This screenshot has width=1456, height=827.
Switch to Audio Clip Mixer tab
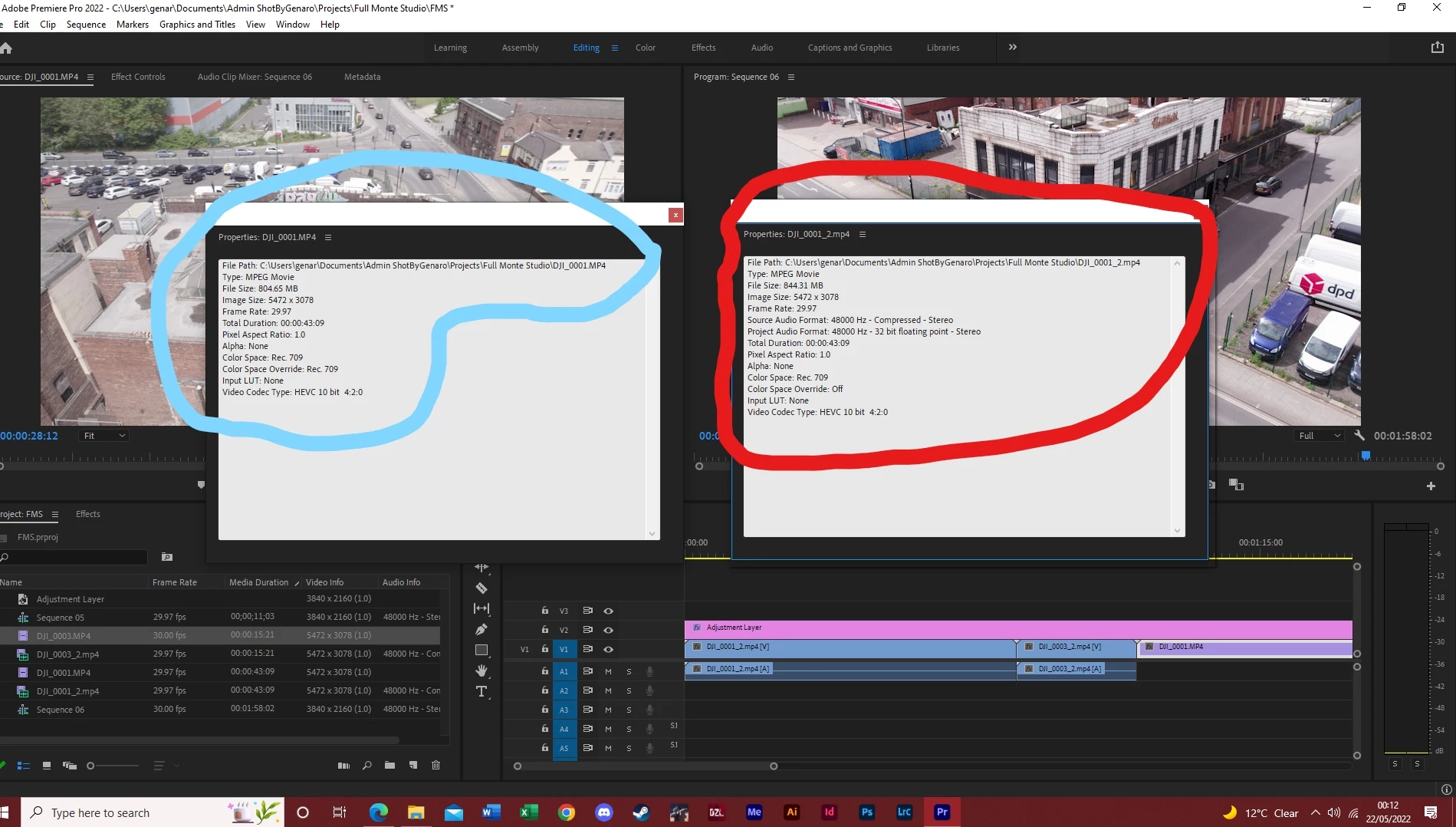(x=255, y=77)
